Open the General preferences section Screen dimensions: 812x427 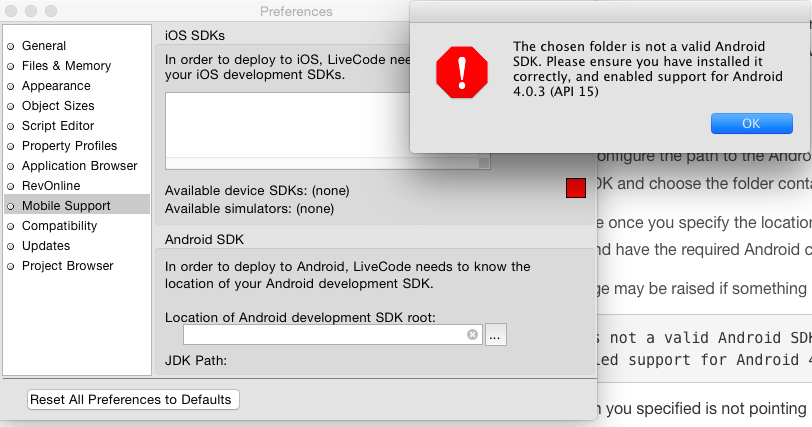pos(44,46)
